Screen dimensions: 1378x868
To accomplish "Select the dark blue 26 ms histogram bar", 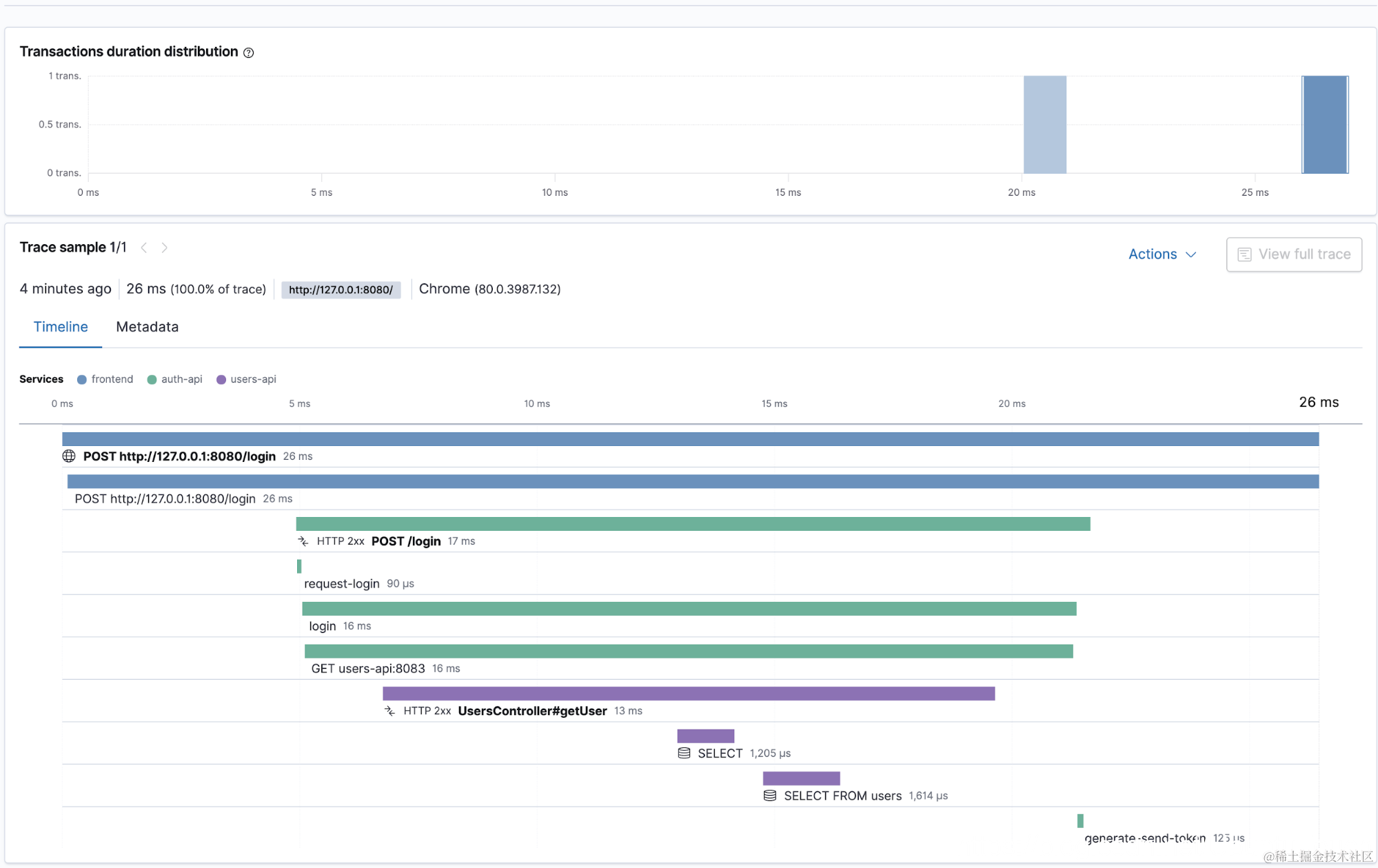I will point(1324,125).
